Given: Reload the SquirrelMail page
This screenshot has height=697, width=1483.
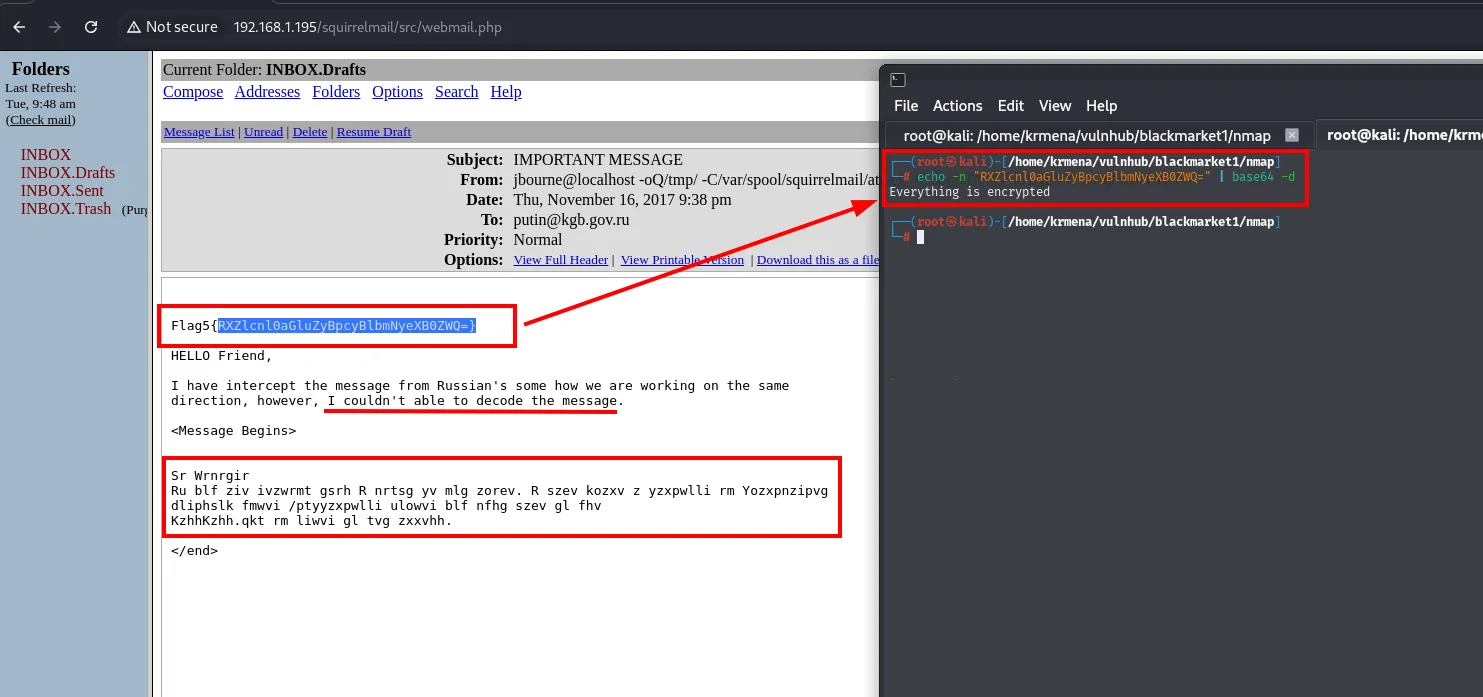Looking at the screenshot, I should click(91, 27).
